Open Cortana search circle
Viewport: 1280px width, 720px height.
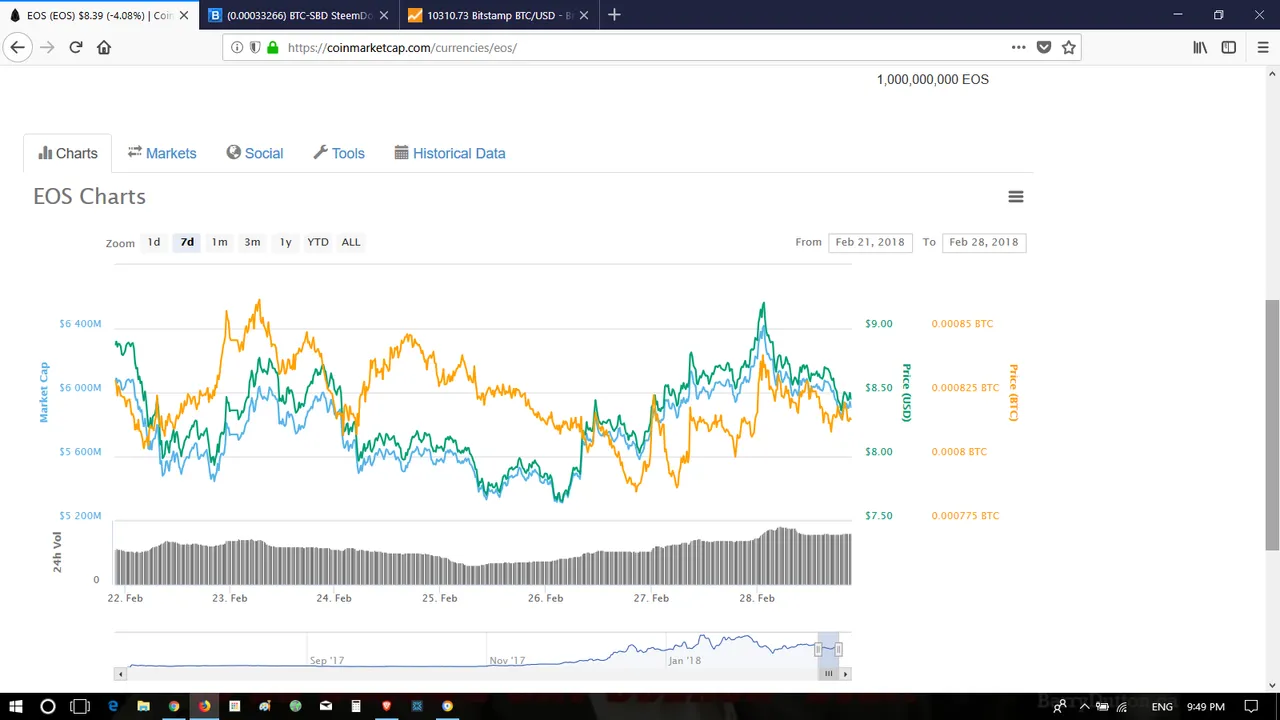pos(48,706)
